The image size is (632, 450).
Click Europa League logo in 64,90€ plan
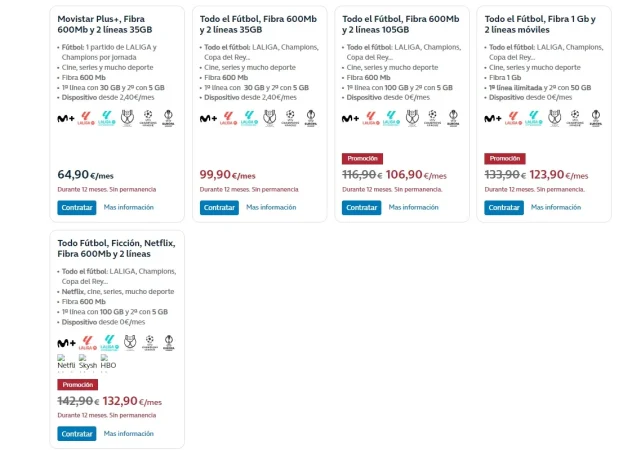pos(167,117)
